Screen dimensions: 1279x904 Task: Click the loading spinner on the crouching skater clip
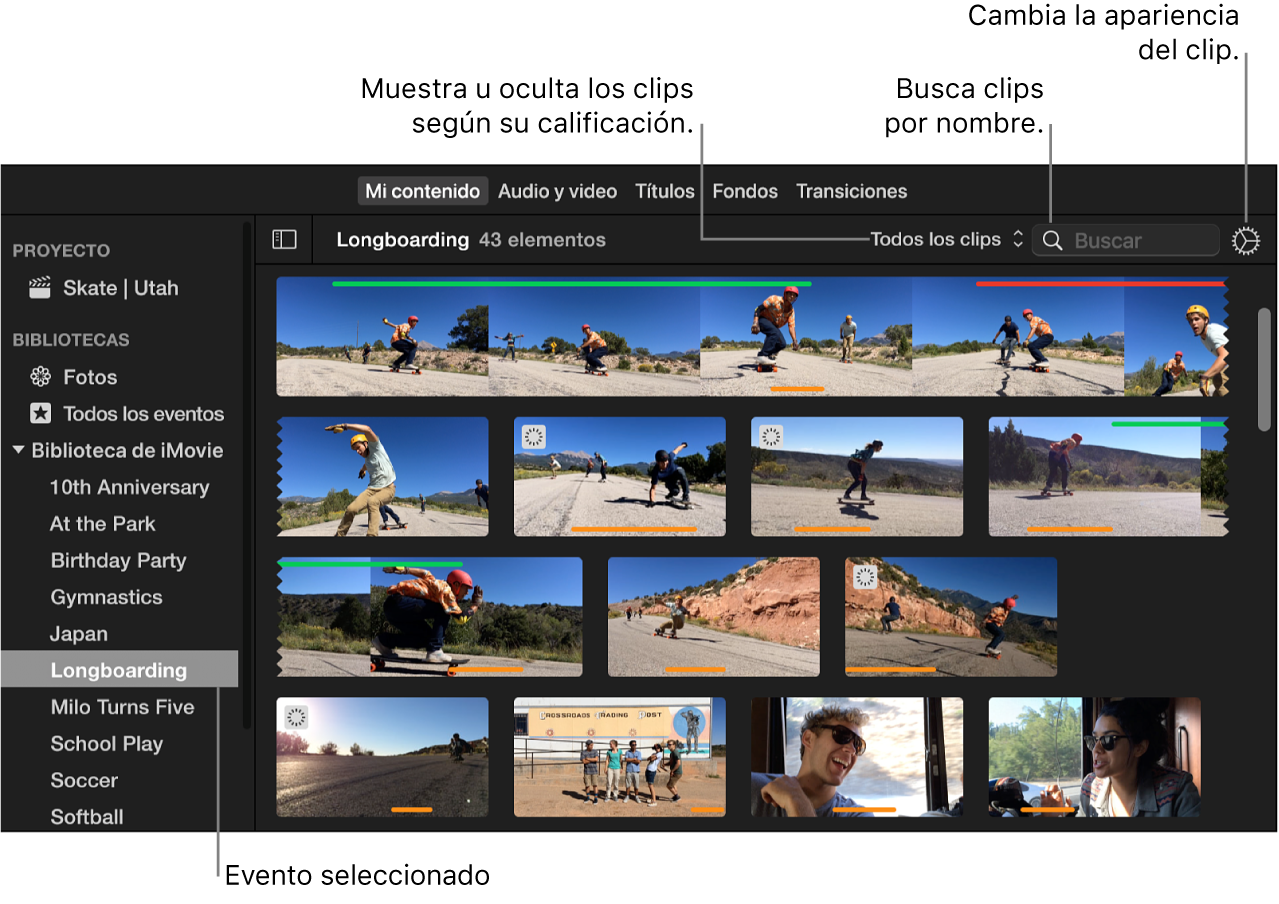[x=534, y=436]
